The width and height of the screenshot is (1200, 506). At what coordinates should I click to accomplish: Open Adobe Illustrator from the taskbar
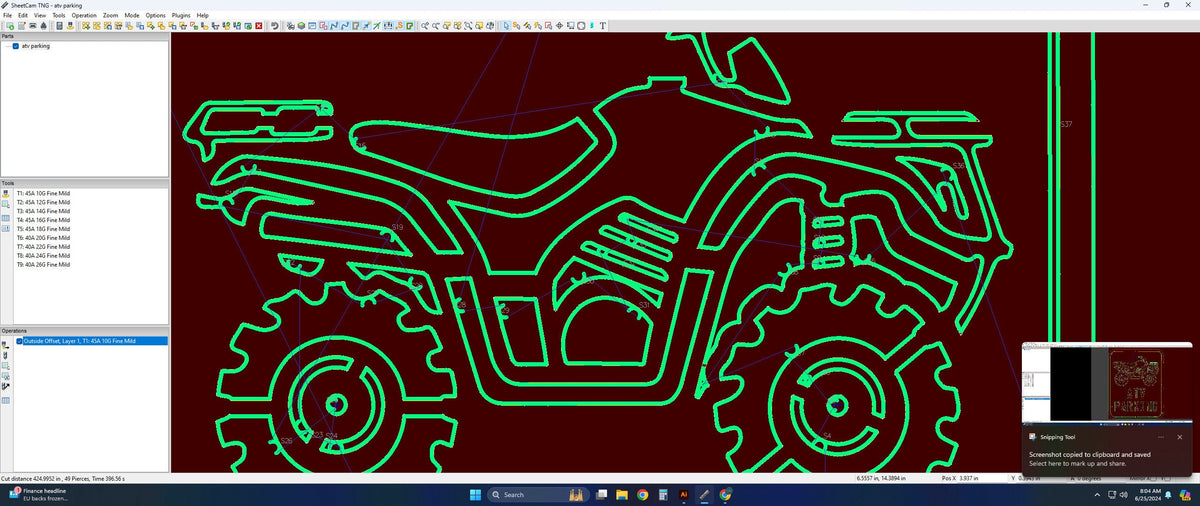684,494
